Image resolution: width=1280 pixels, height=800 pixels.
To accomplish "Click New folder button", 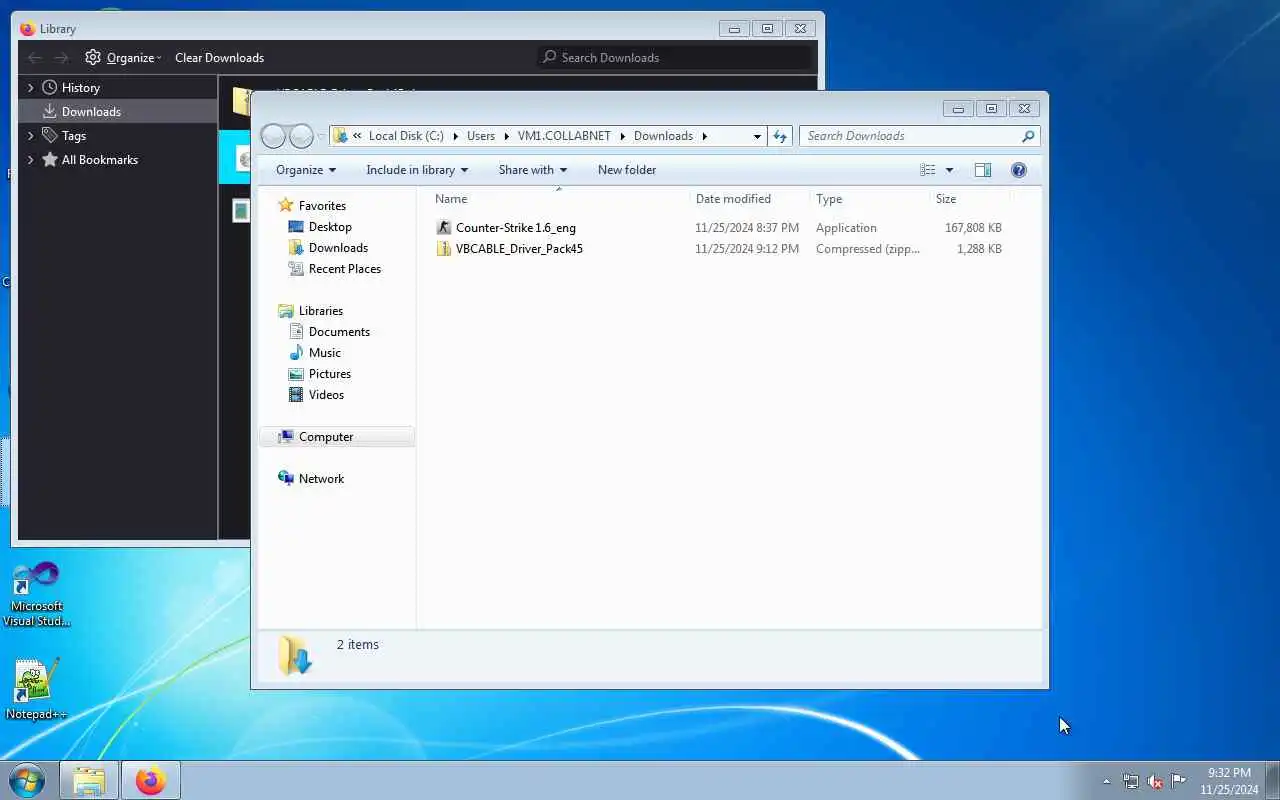I will pyautogui.click(x=627, y=170).
